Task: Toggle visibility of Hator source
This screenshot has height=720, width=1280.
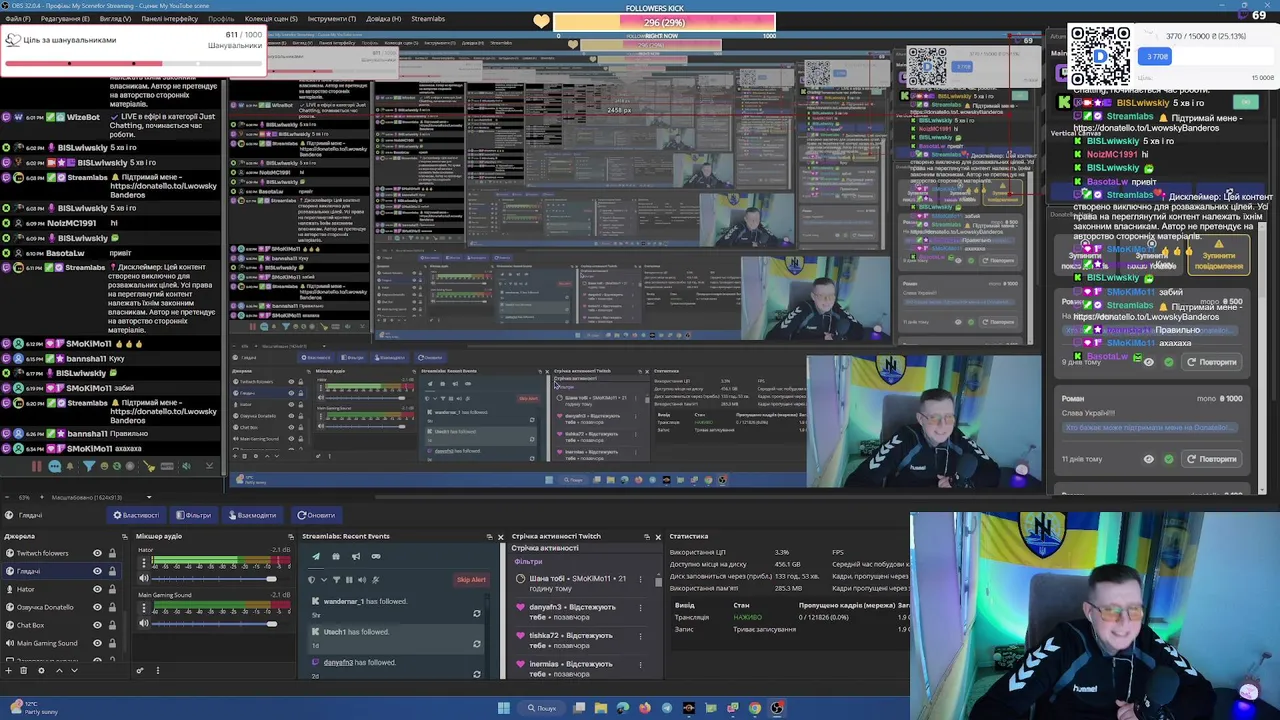Action: pyautogui.click(x=97, y=589)
